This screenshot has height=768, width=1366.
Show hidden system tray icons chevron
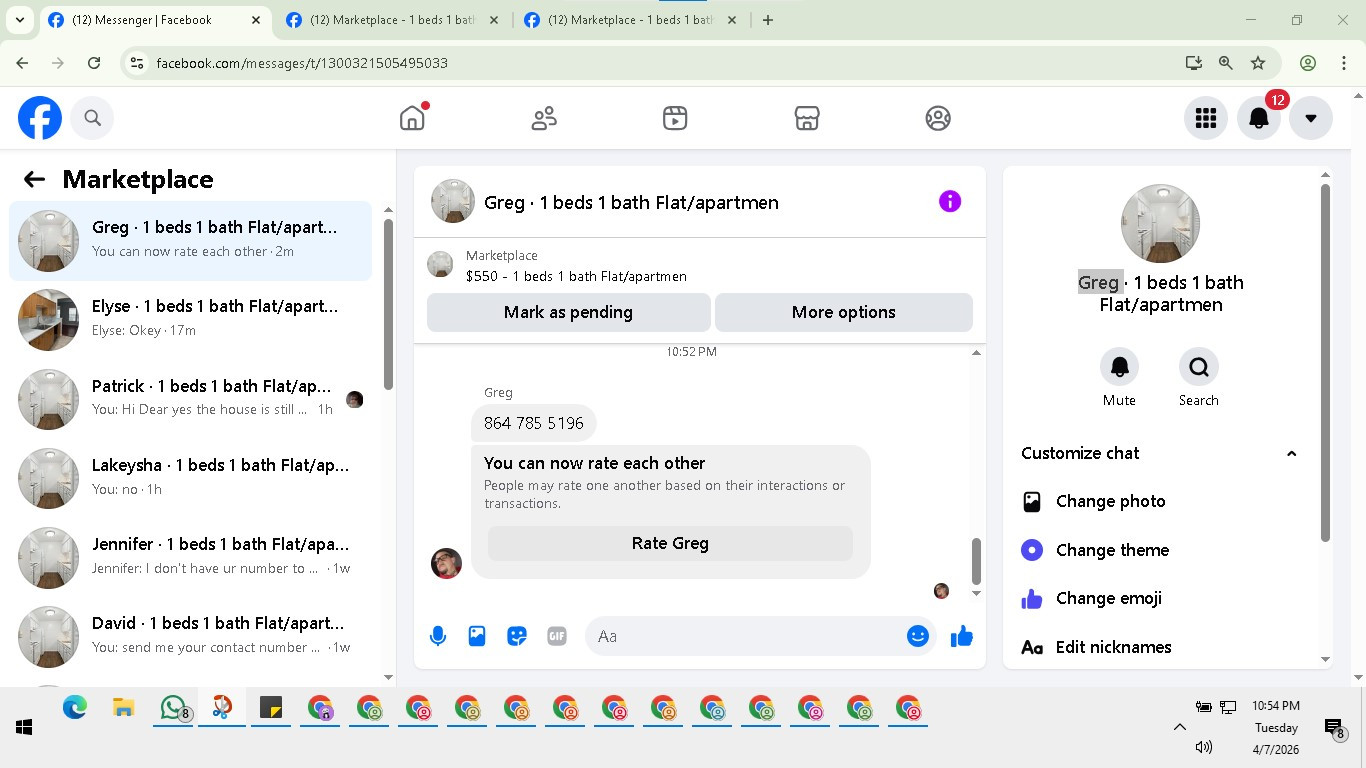click(x=1179, y=727)
